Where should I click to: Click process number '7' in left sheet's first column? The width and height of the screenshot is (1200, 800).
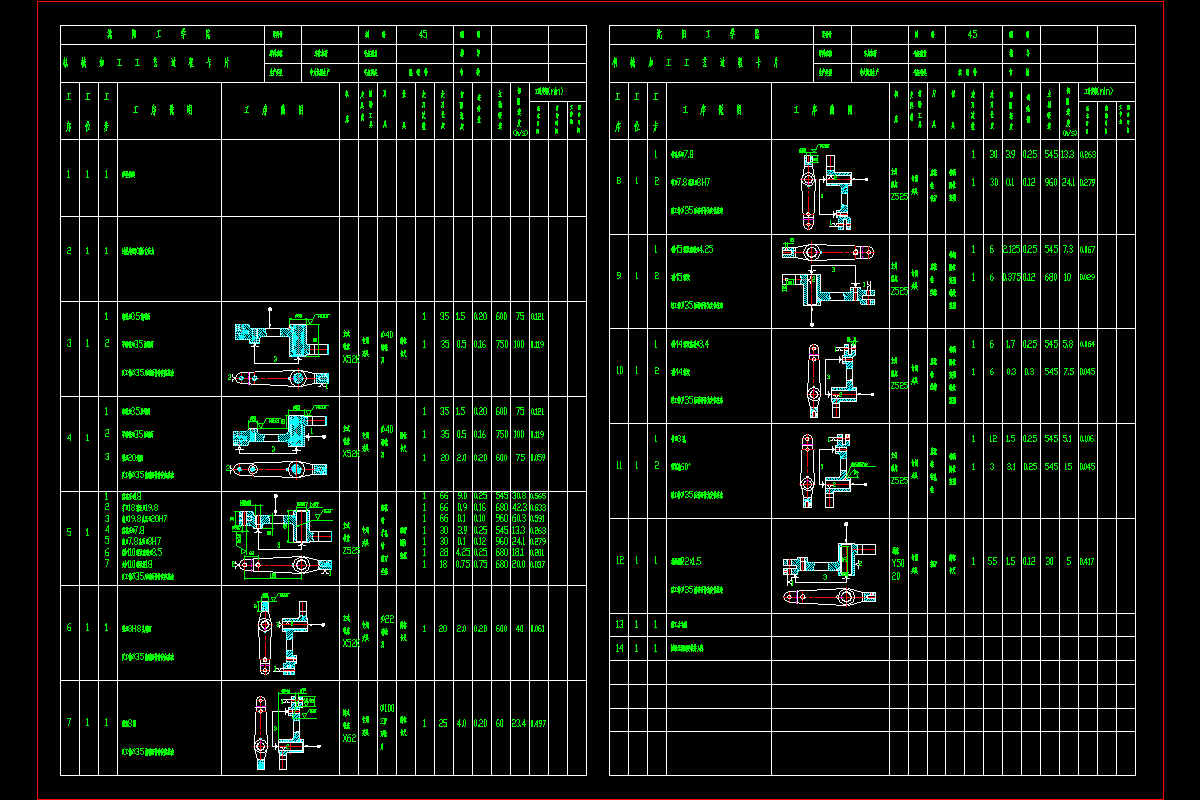coord(69,723)
